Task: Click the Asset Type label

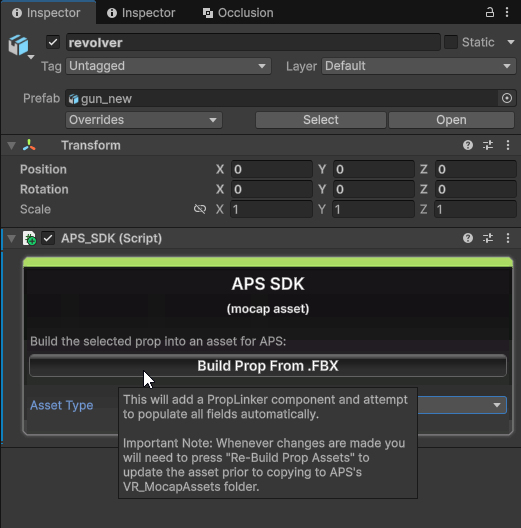Action: point(62,405)
